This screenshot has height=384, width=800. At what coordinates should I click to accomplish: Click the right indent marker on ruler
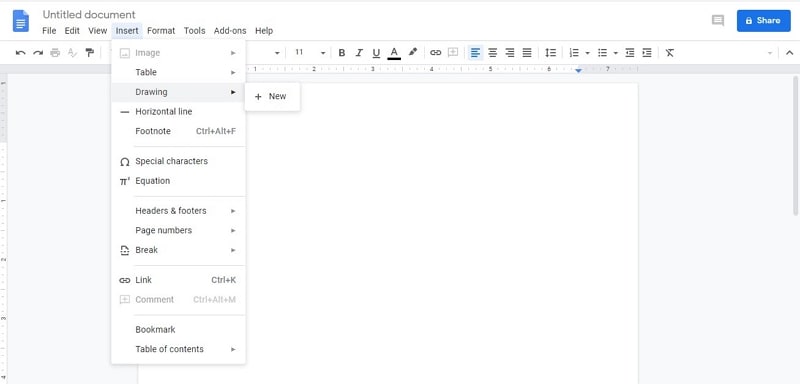click(x=578, y=71)
